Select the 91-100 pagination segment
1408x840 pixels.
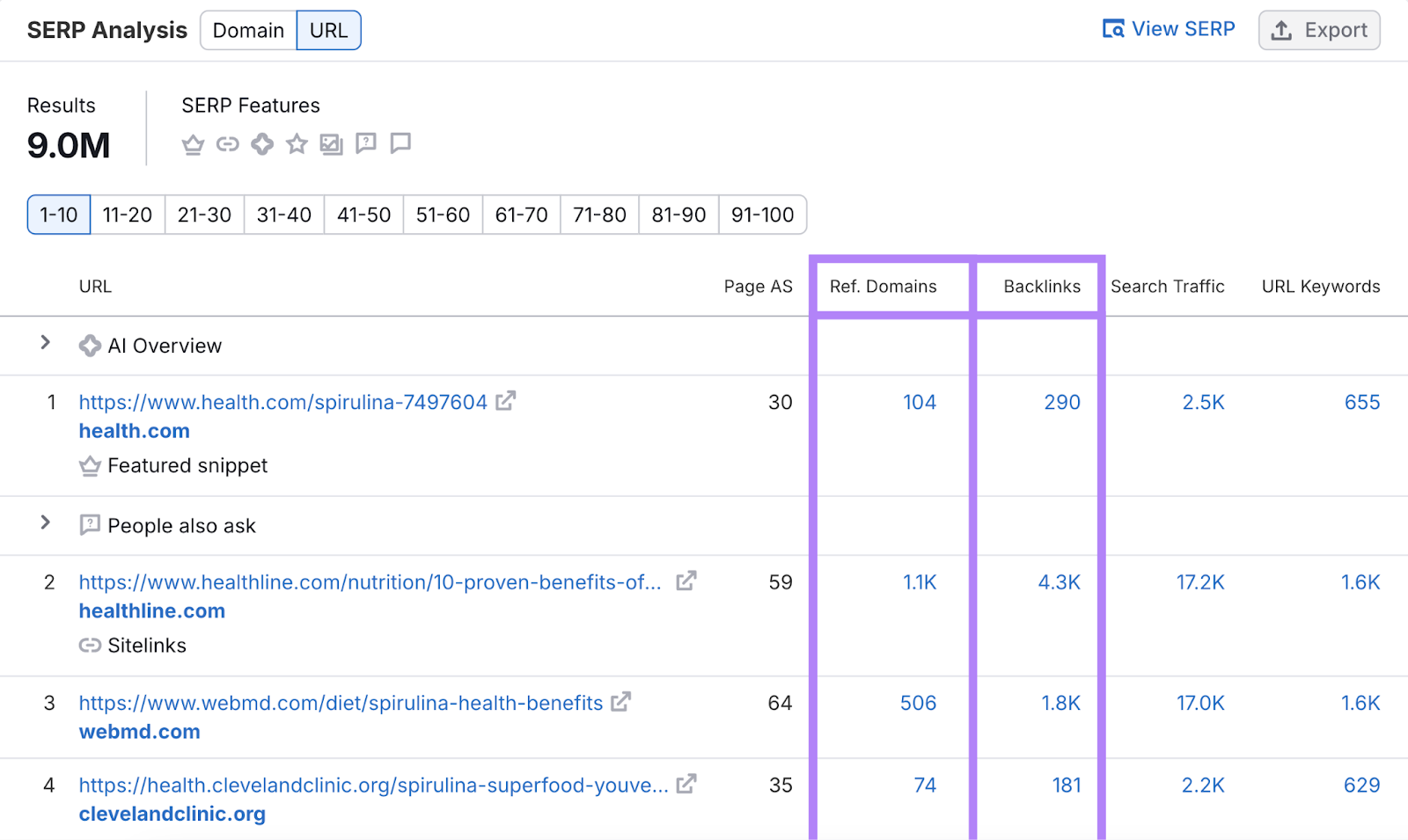(x=762, y=215)
